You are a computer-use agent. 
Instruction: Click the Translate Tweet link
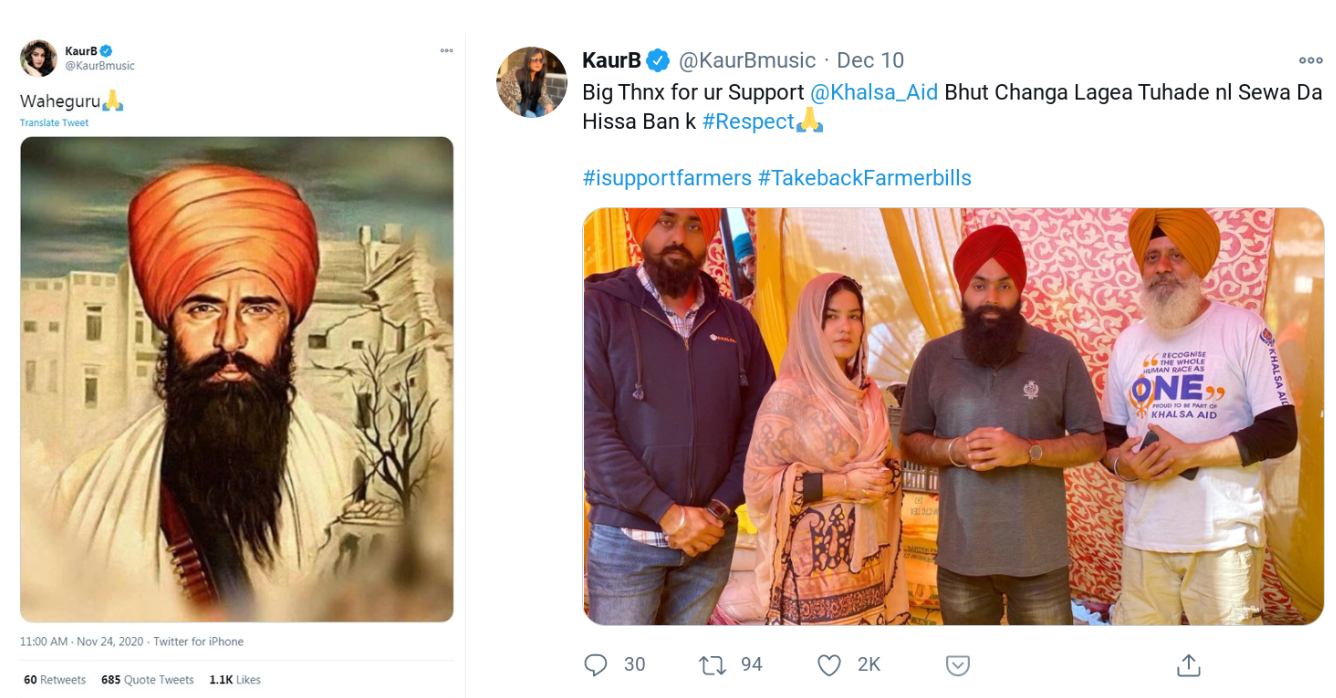[x=54, y=123]
